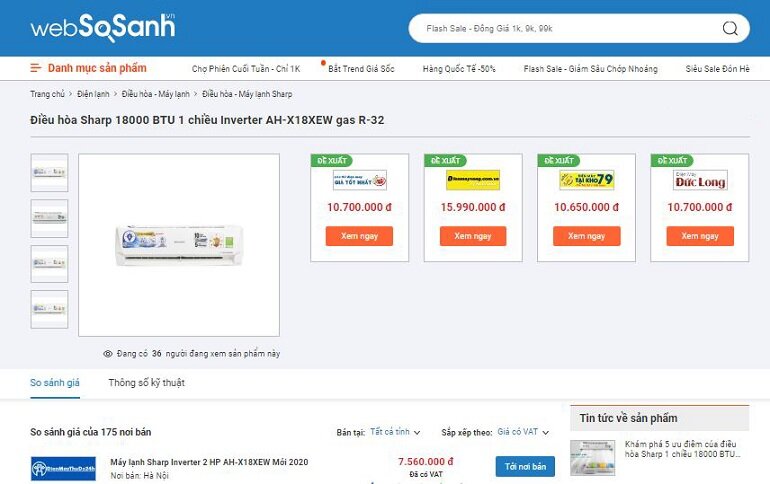Screen dimensions: 770x484
Task: Click the yellow Dienmayxanh store logo
Action: pyautogui.click(x=473, y=180)
